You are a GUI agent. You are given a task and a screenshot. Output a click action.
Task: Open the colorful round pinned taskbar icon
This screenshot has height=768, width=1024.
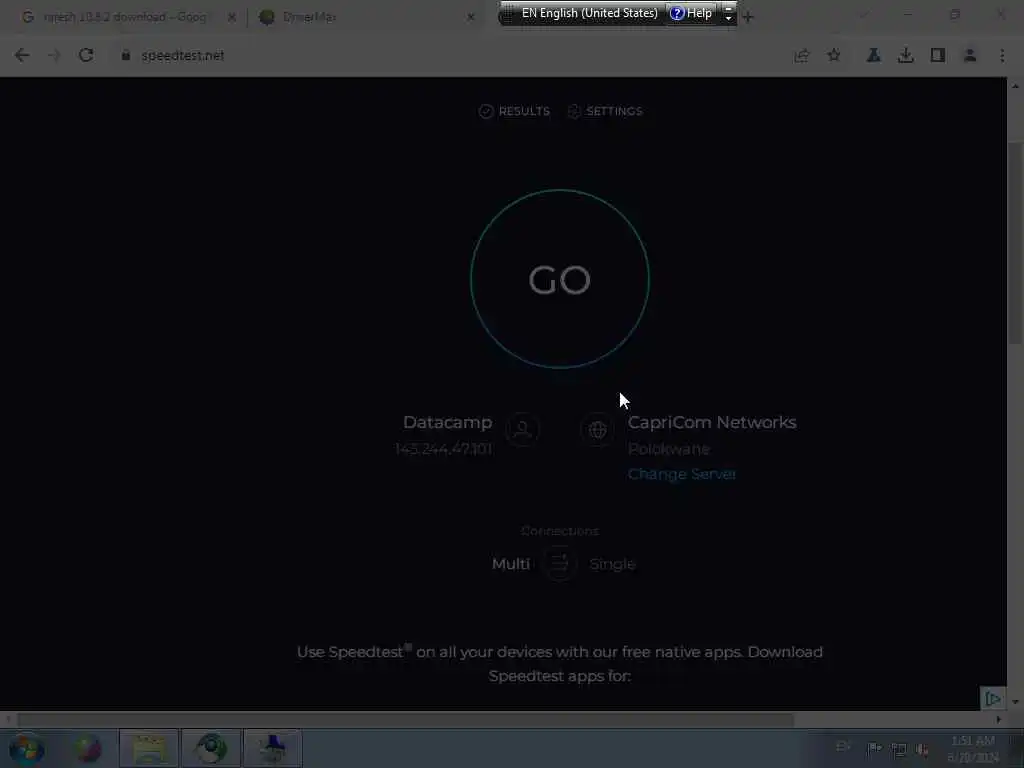click(88, 748)
